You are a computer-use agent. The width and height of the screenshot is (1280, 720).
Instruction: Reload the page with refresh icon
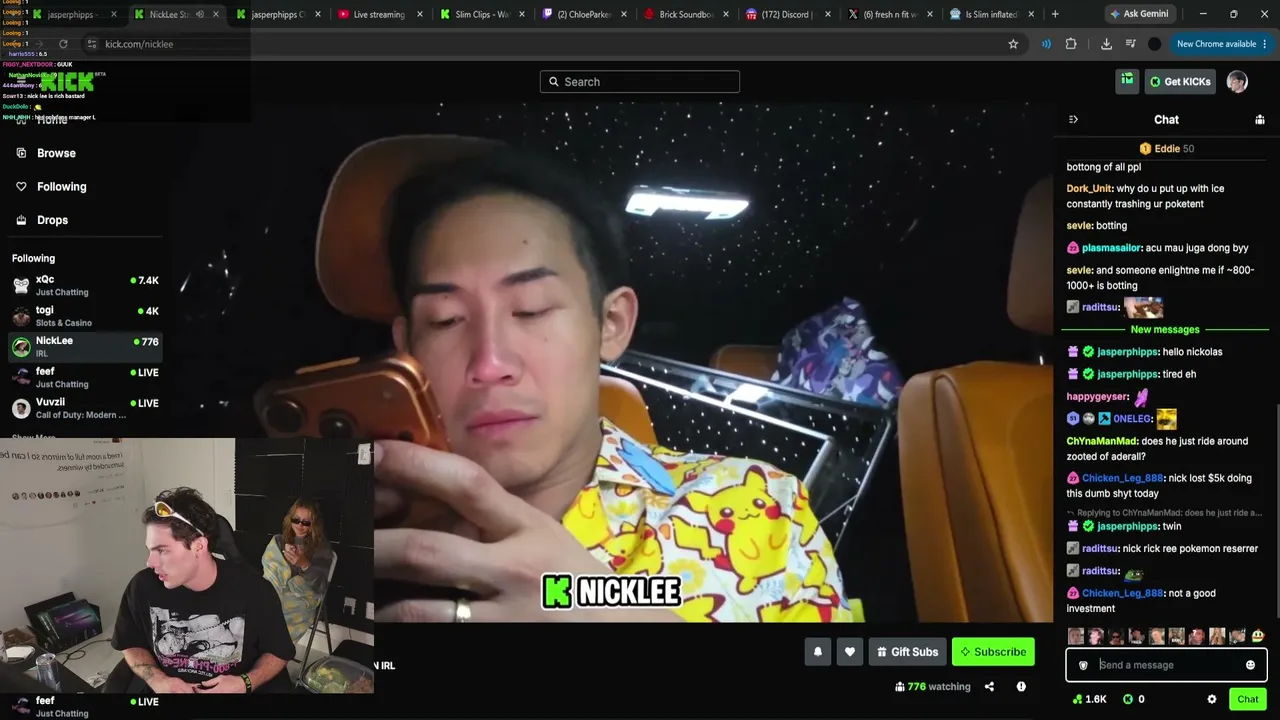63,44
